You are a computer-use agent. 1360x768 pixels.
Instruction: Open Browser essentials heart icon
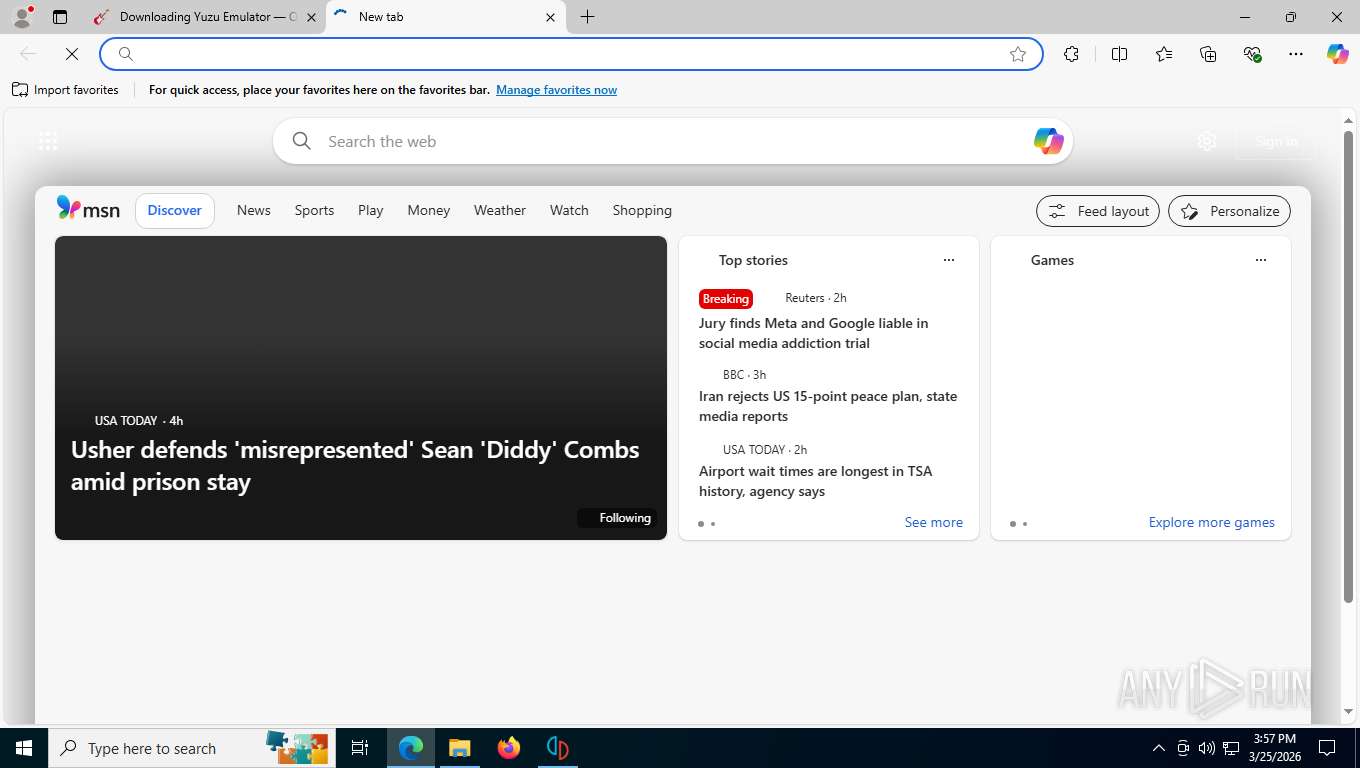(1252, 54)
